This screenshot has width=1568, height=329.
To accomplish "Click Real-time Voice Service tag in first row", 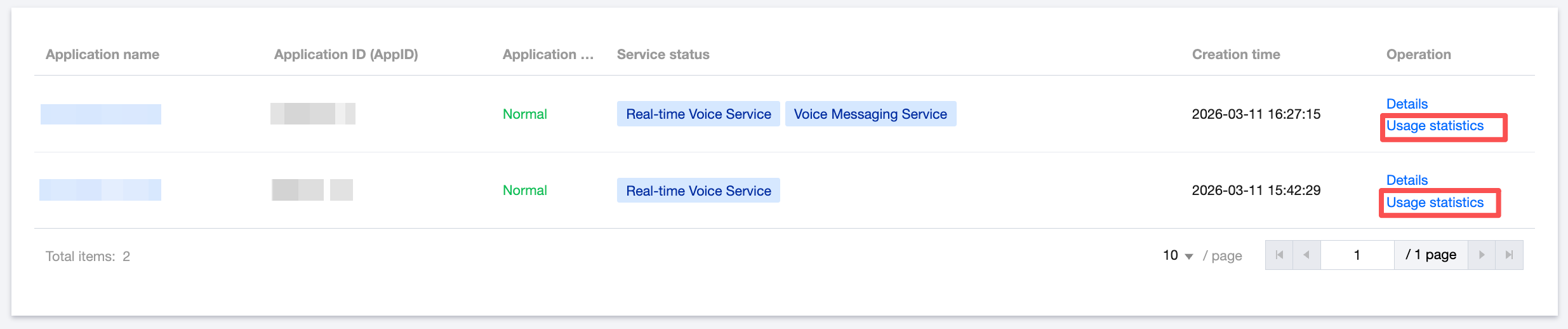I will tap(698, 114).
